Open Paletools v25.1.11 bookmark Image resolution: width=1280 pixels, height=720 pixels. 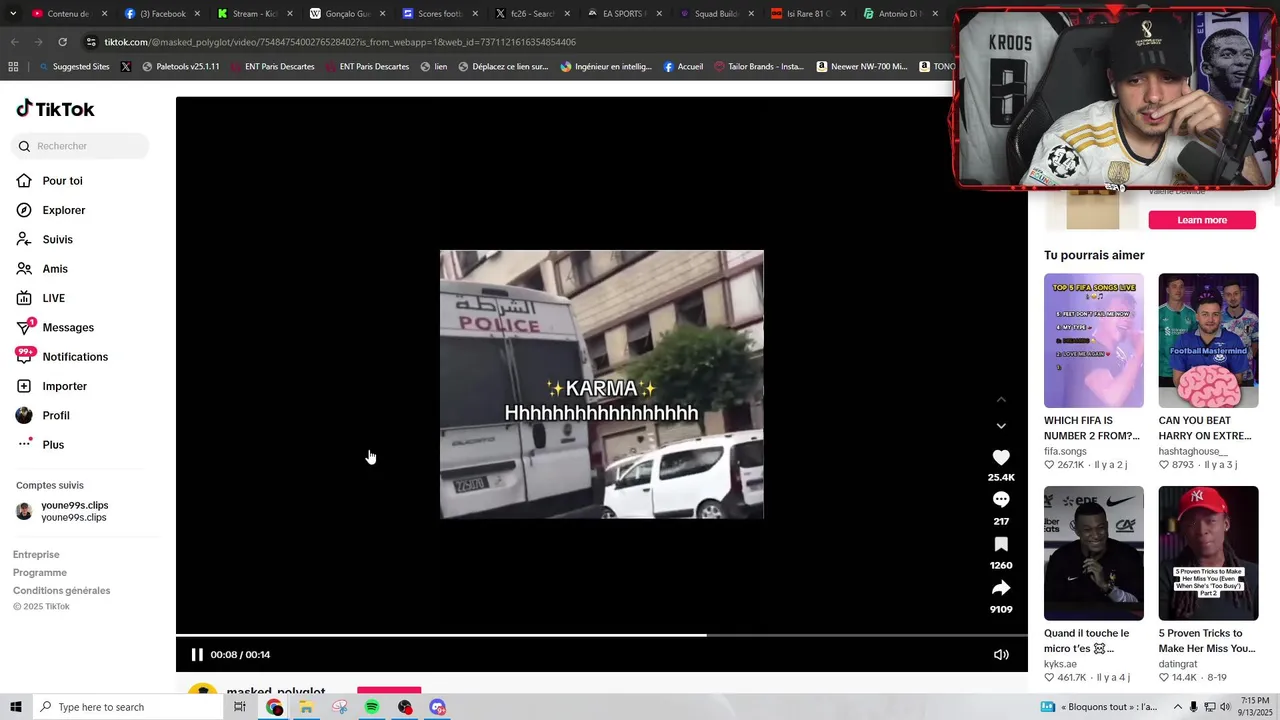pos(181,67)
